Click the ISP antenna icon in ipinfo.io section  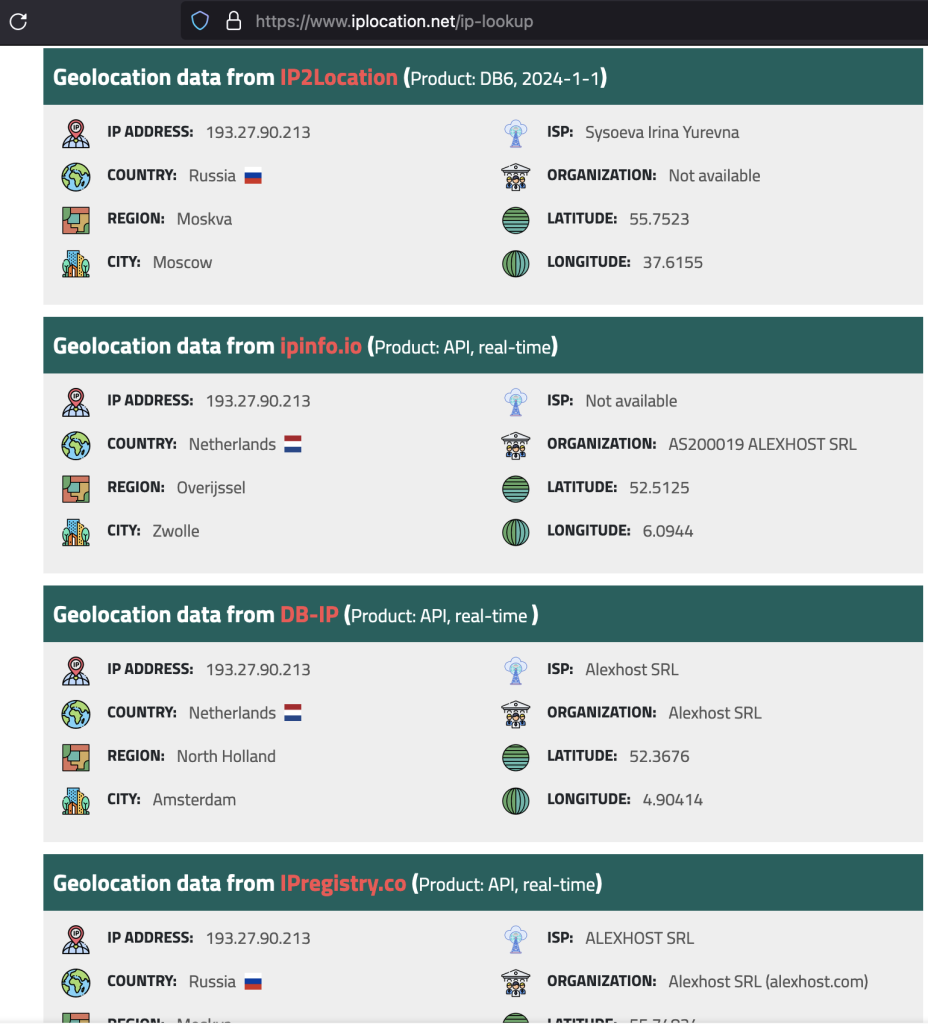[x=515, y=402]
